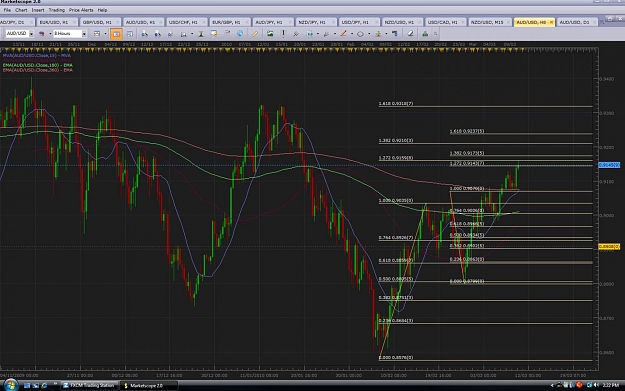Select the yellow ruler measure tool
Viewport: 625px width, 391px height.
[255, 34]
